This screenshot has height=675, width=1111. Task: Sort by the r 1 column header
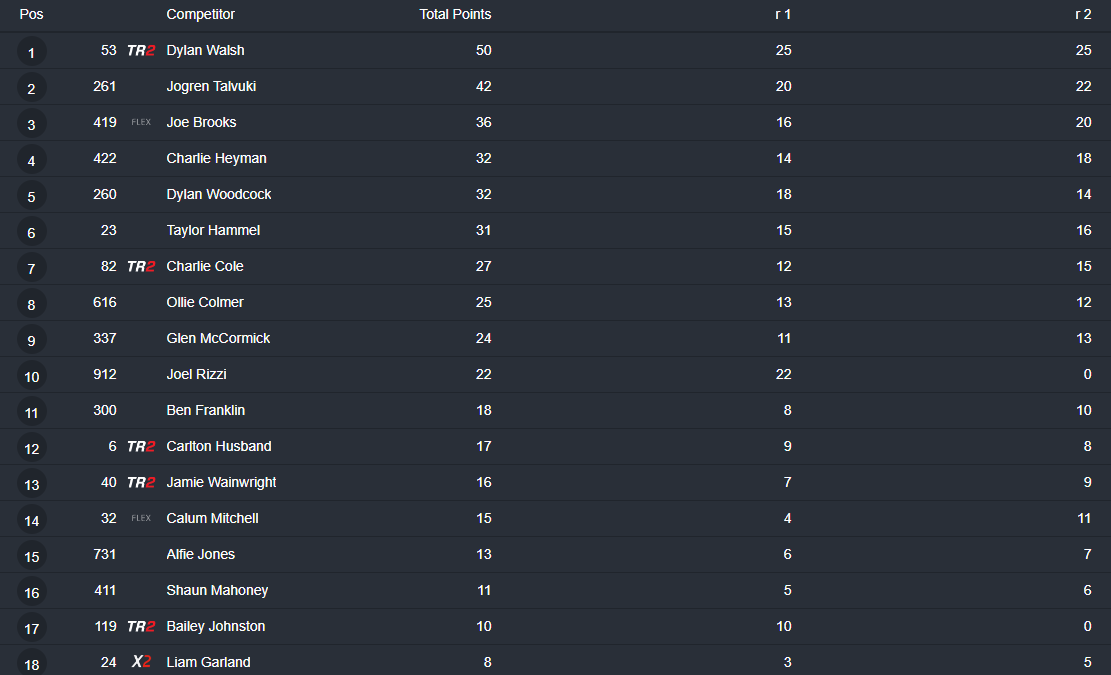point(783,14)
